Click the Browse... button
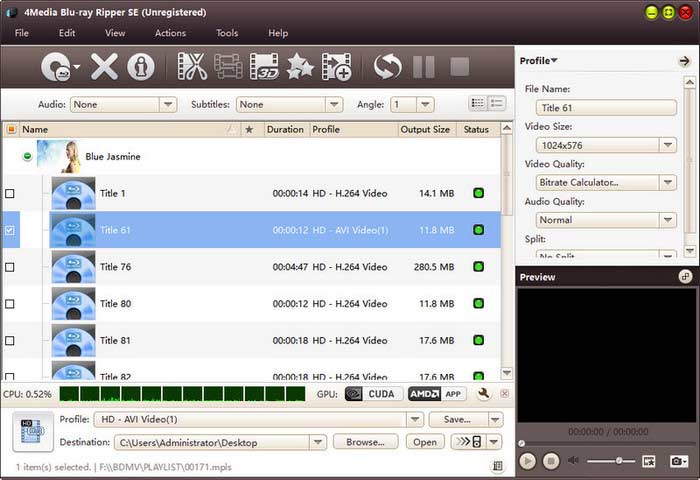This screenshot has width=700, height=480. (x=365, y=442)
